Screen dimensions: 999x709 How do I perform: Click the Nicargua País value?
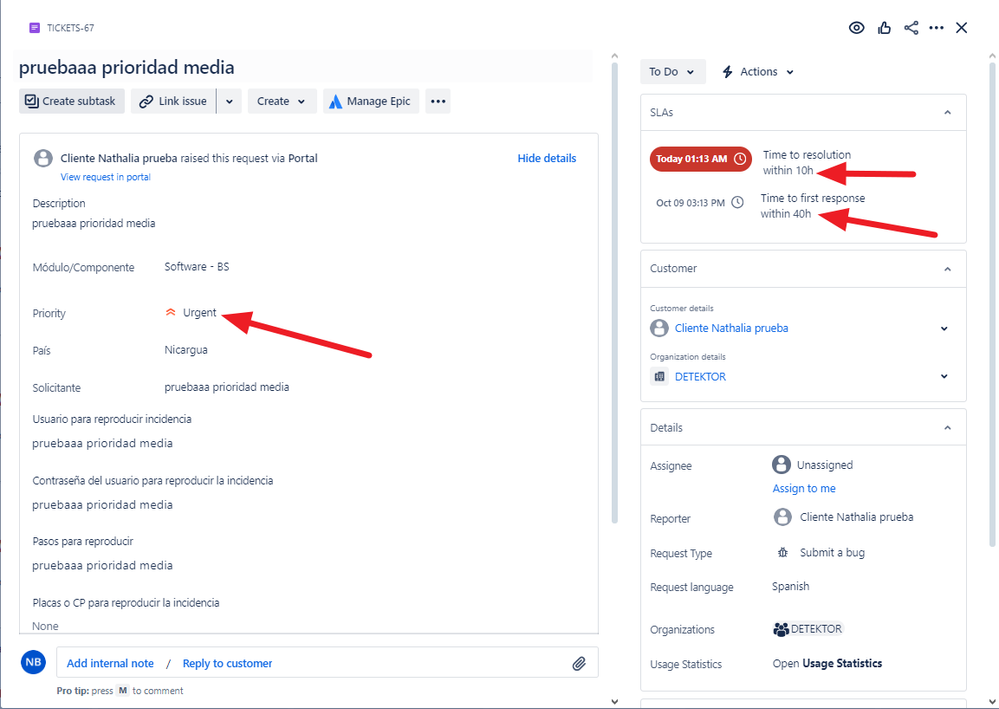coord(185,350)
